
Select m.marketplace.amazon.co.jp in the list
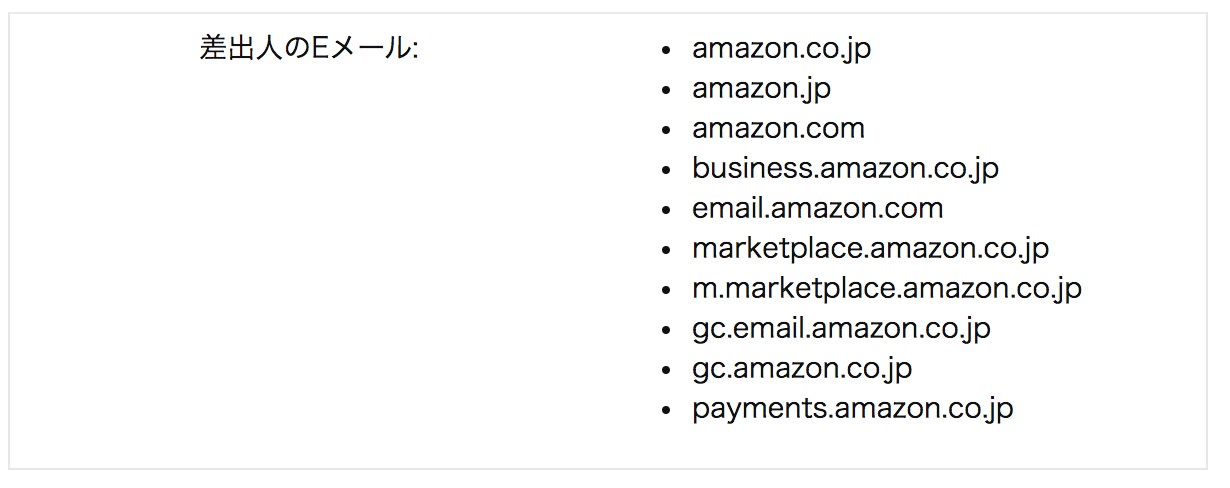[x=886, y=288]
